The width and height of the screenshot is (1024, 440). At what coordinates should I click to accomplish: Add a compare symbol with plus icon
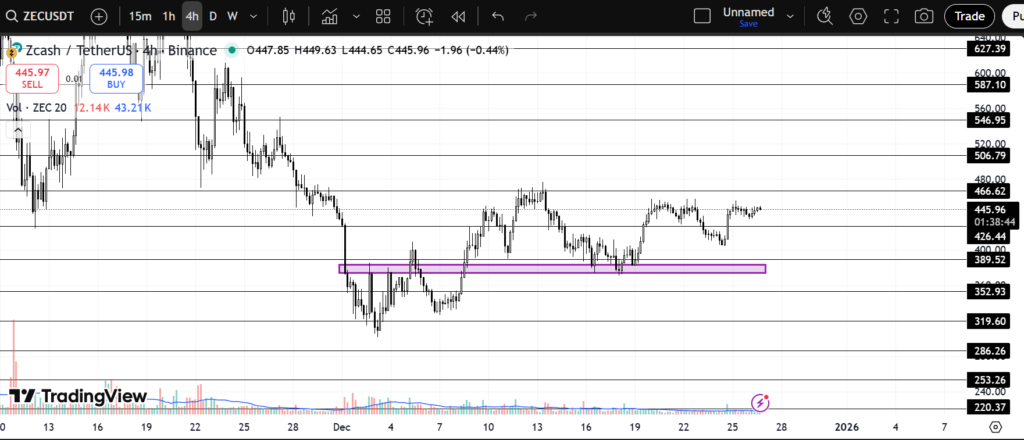[99, 16]
